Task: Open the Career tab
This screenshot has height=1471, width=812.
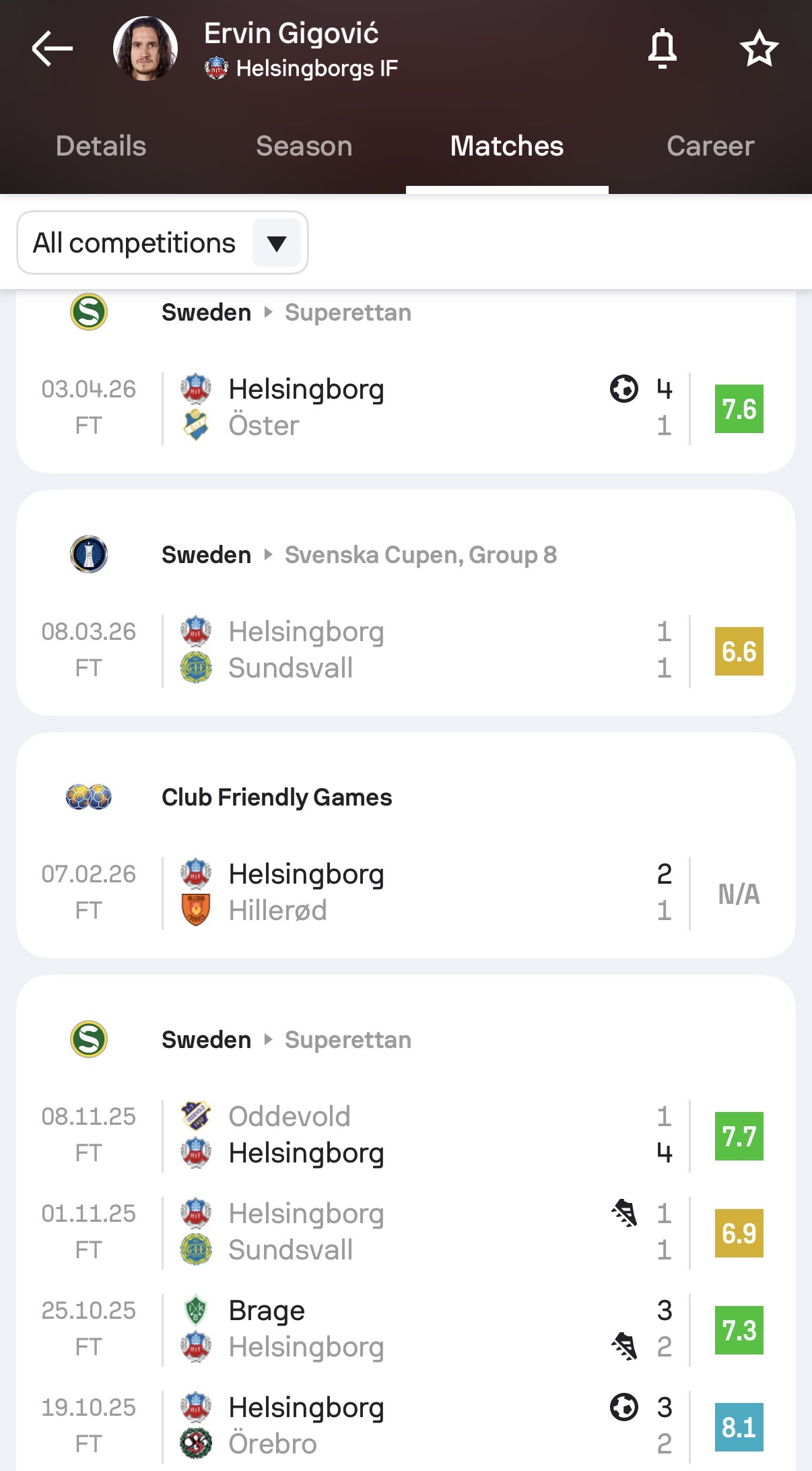Action: tap(710, 146)
